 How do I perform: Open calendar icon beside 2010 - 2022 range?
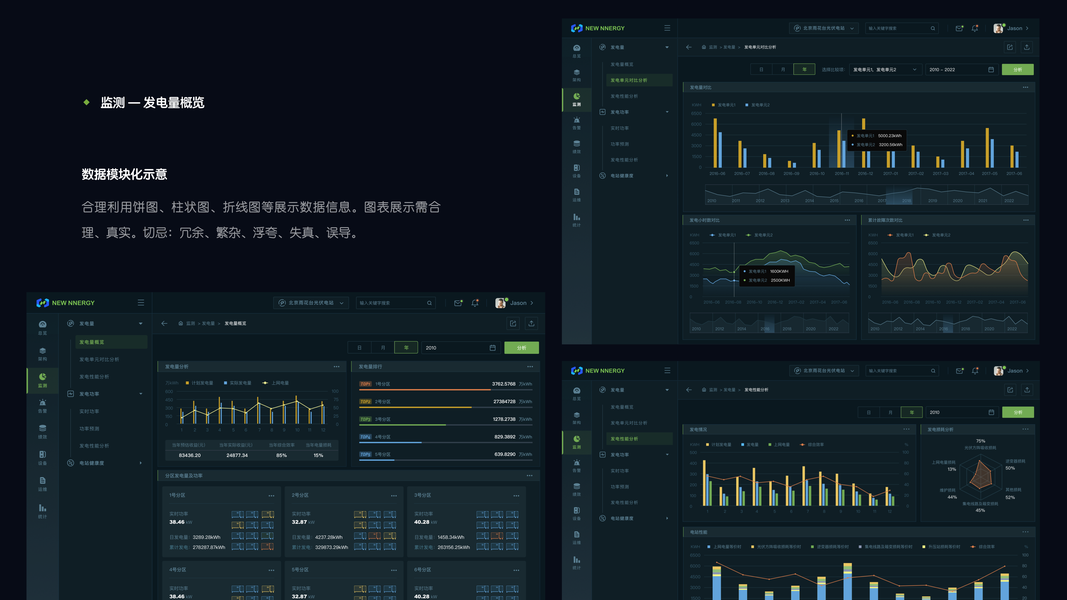[991, 69]
